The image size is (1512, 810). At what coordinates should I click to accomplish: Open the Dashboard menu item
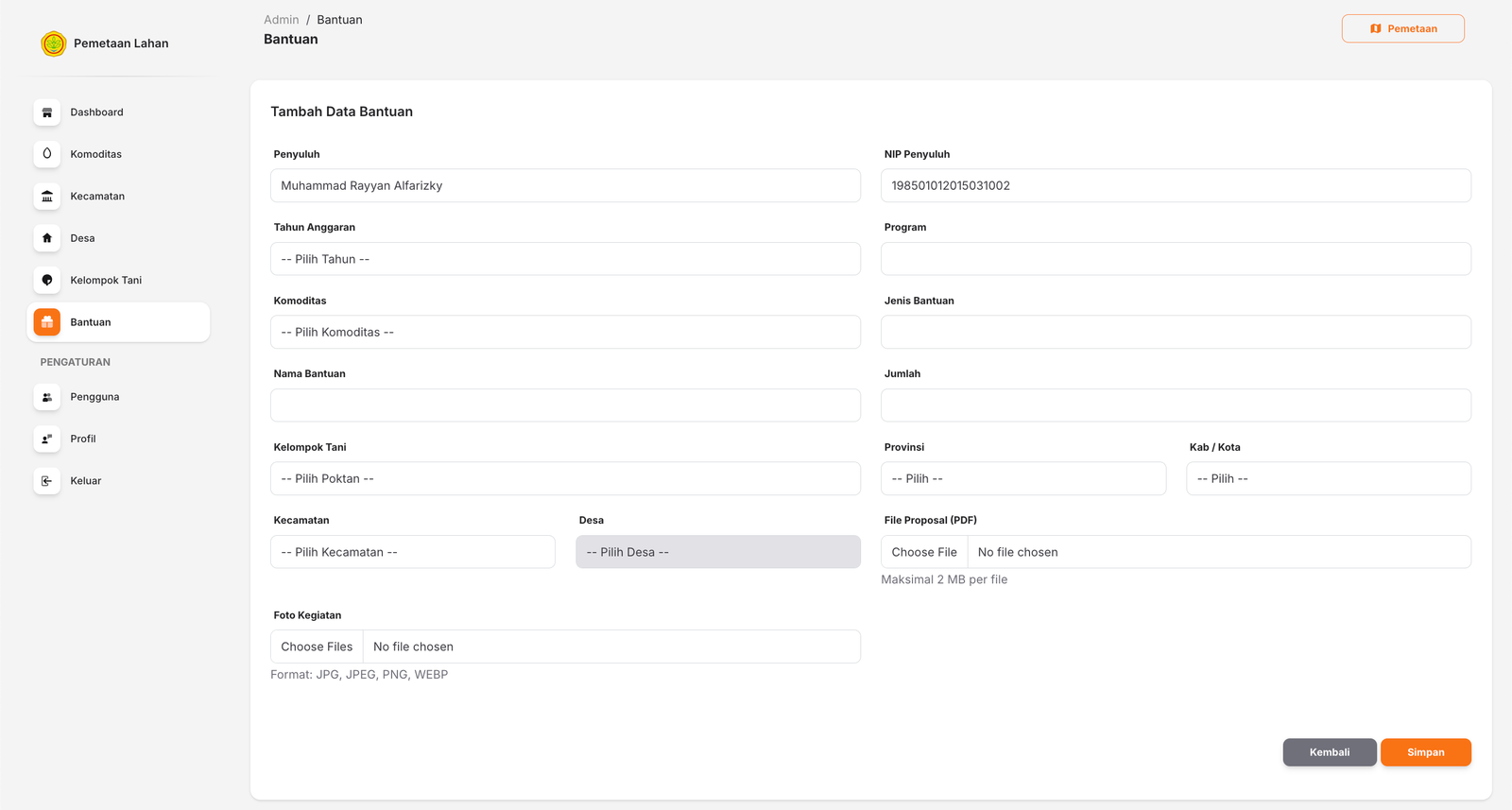118,112
